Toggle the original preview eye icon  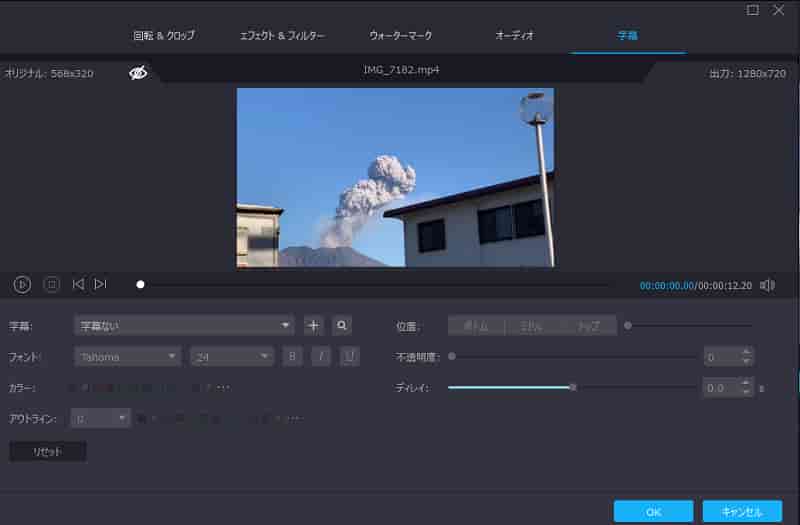pos(138,72)
